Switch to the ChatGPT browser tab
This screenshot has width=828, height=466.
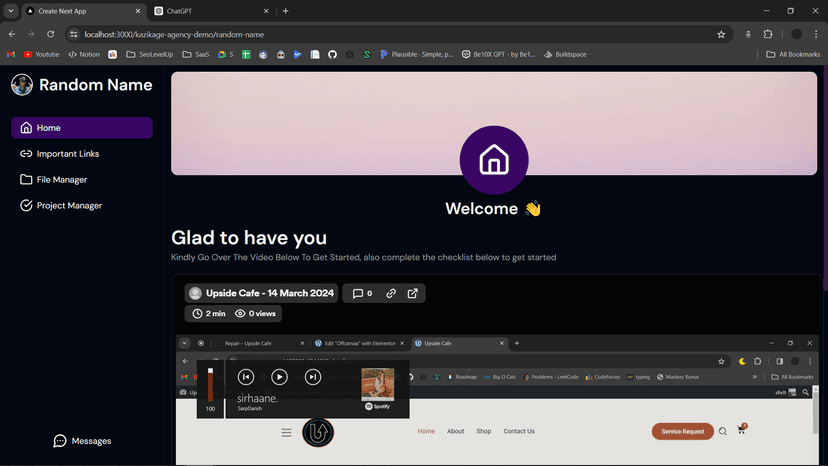tap(211, 11)
